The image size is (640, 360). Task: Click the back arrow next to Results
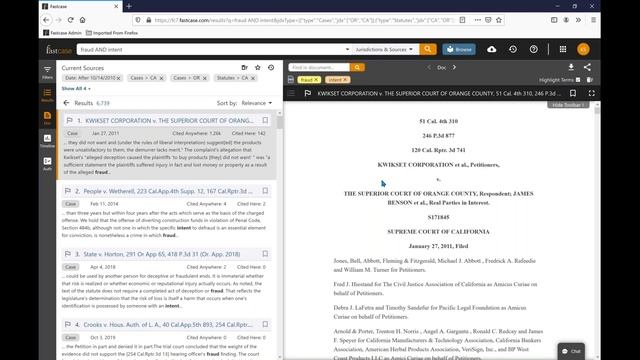[66, 103]
